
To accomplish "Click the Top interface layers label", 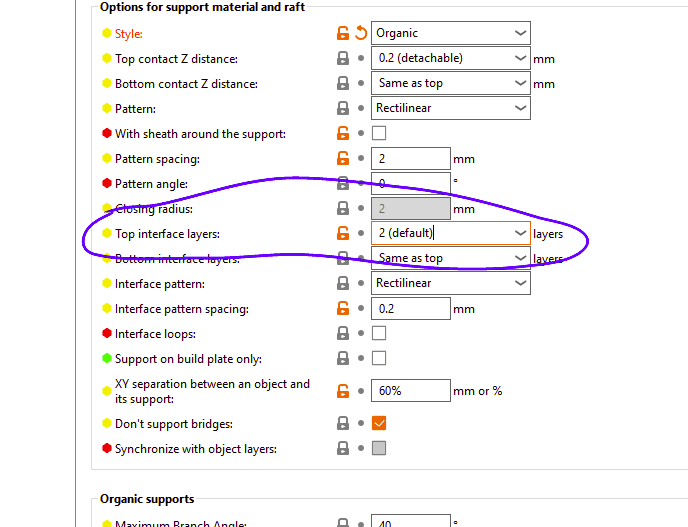I will pyautogui.click(x=167, y=234).
